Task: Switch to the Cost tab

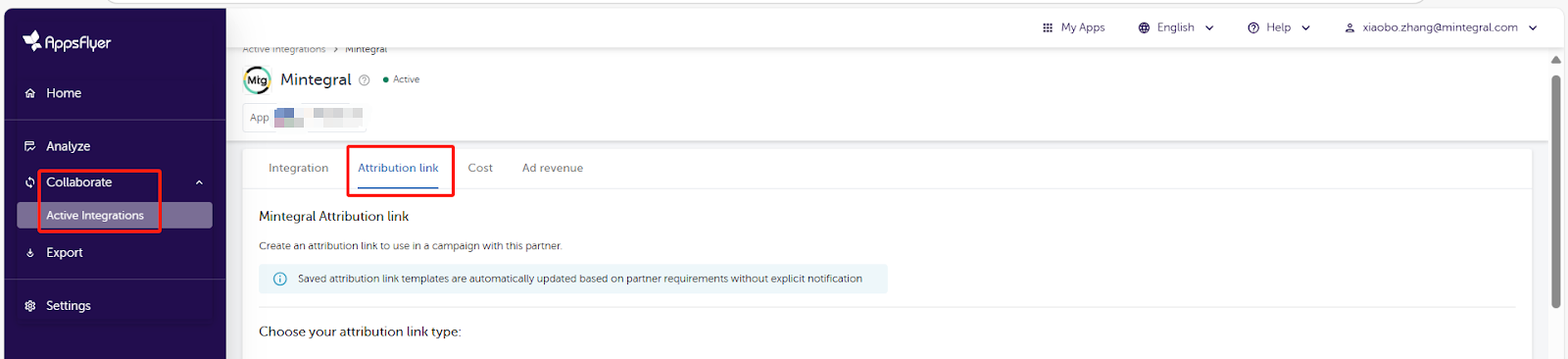Action: point(480,168)
